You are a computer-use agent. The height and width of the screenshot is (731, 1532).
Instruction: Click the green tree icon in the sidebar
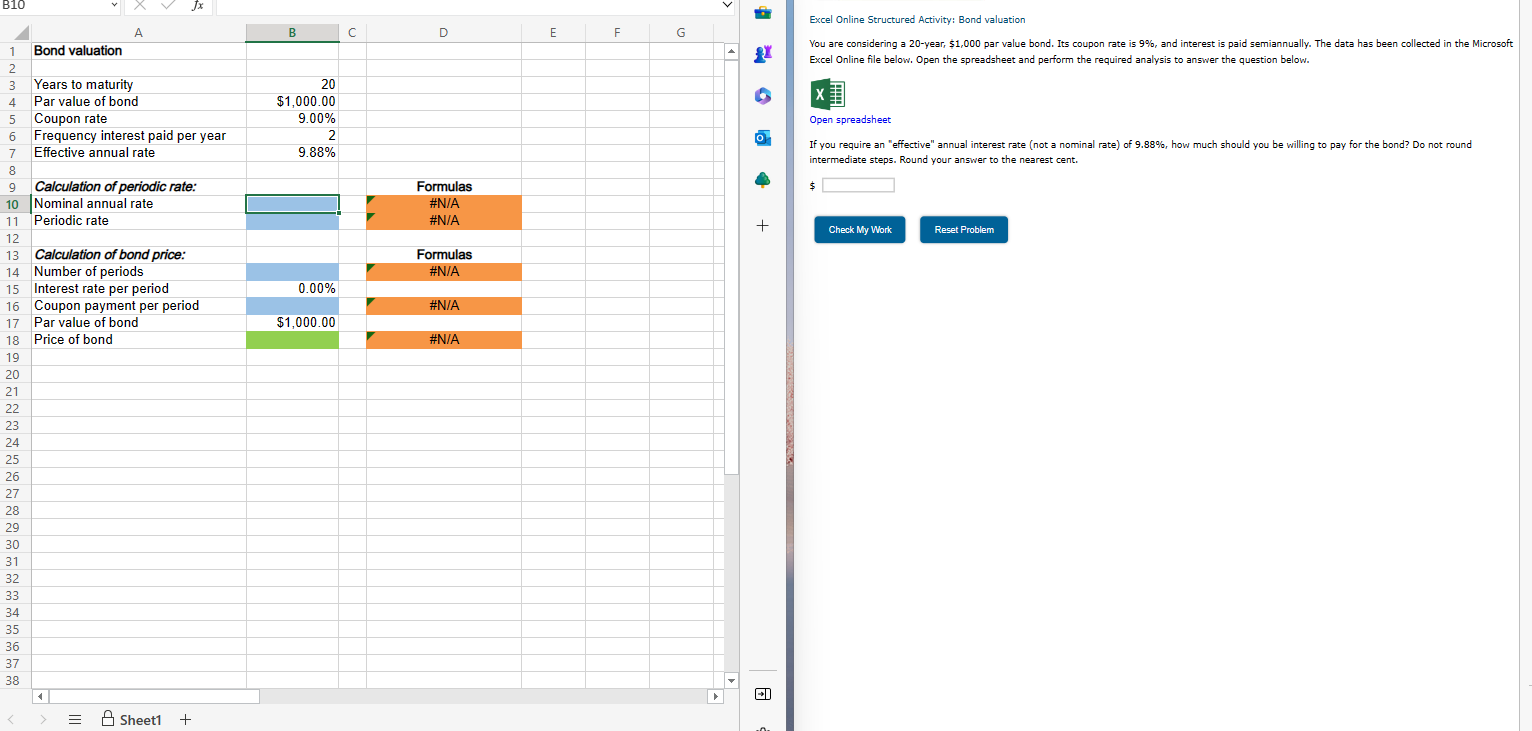(x=762, y=180)
